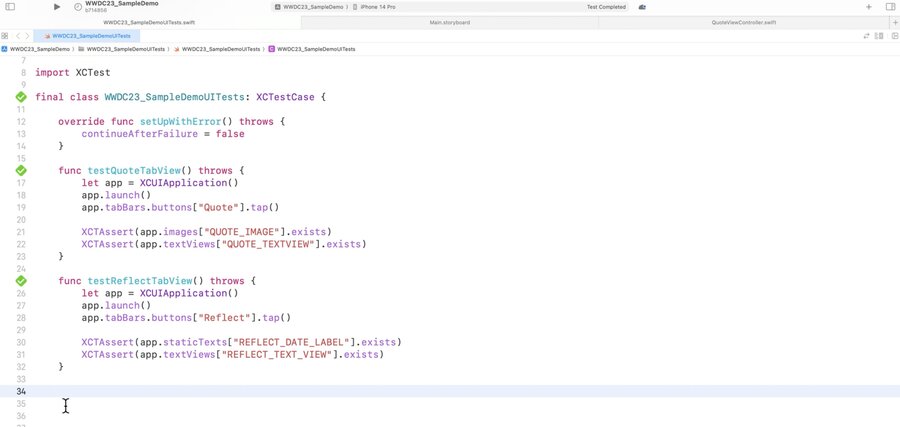900x427 pixels.
Task: Click the 'false' keyword on line 13
Action: point(230,134)
